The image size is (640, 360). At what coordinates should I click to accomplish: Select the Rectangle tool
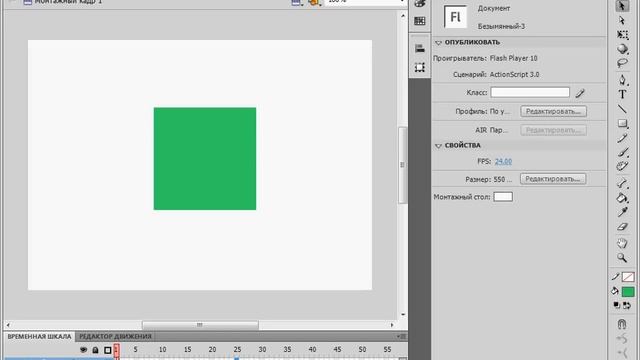pos(622,123)
